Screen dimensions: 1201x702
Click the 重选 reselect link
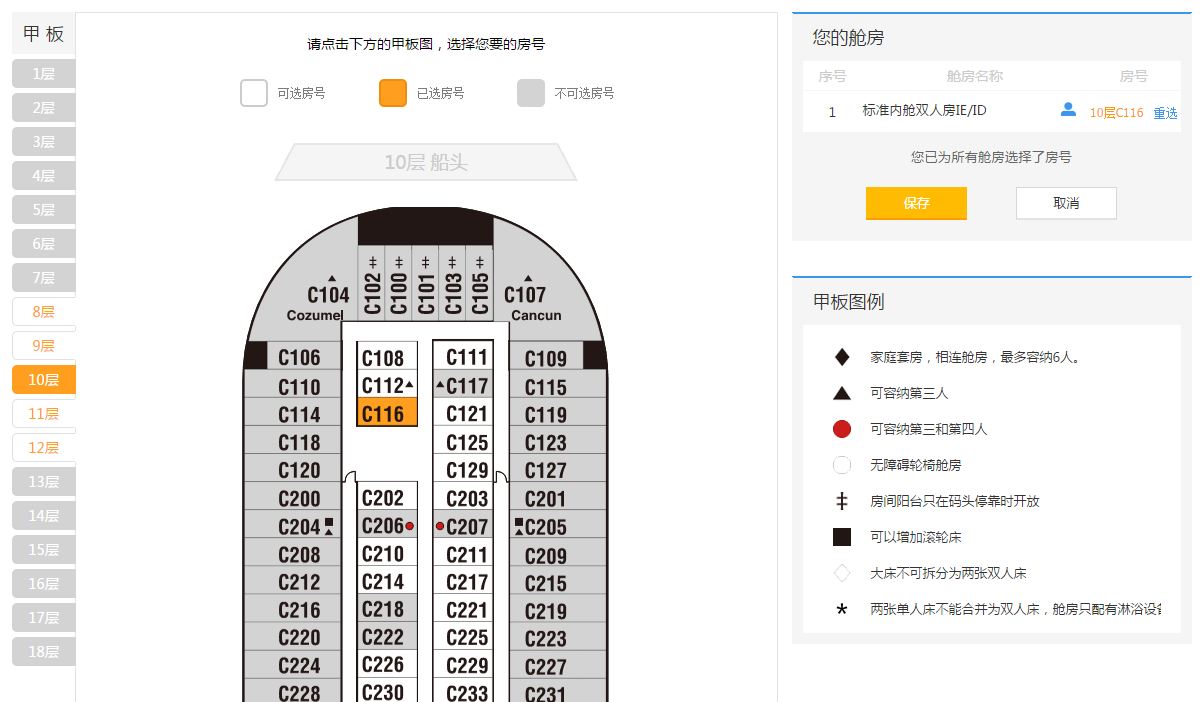pos(1165,113)
